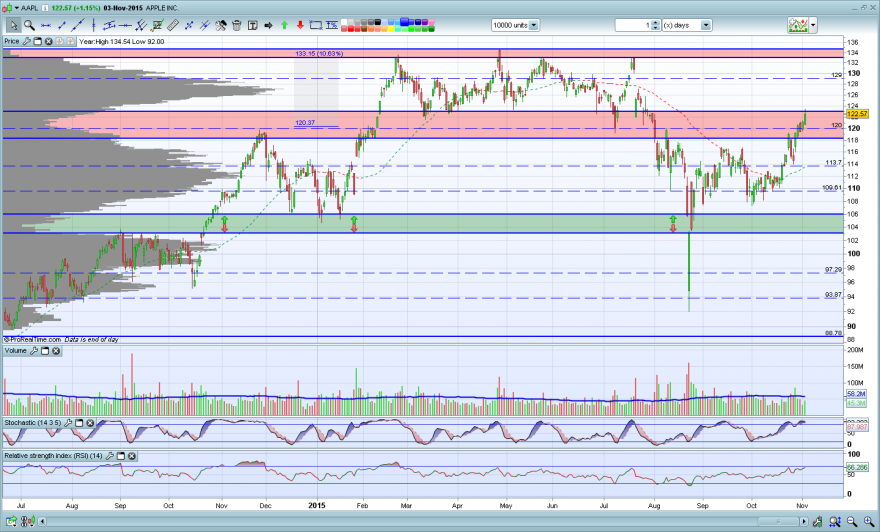880x532 pixels.
Task: Click the horizontal zoom fit icon
Action: [835, 521]
